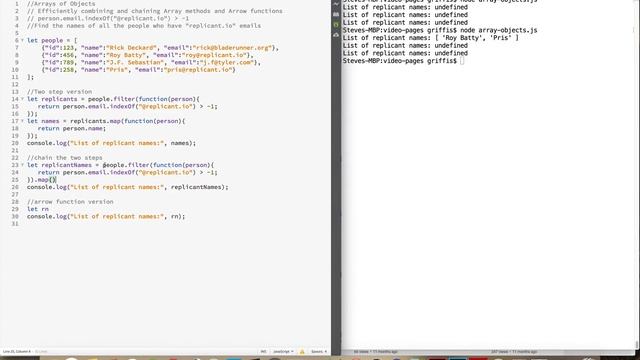Click the //chain the two steps comment
Image resolution: width=640 pixels, height=360 pixels.
(x=64, y=158)
